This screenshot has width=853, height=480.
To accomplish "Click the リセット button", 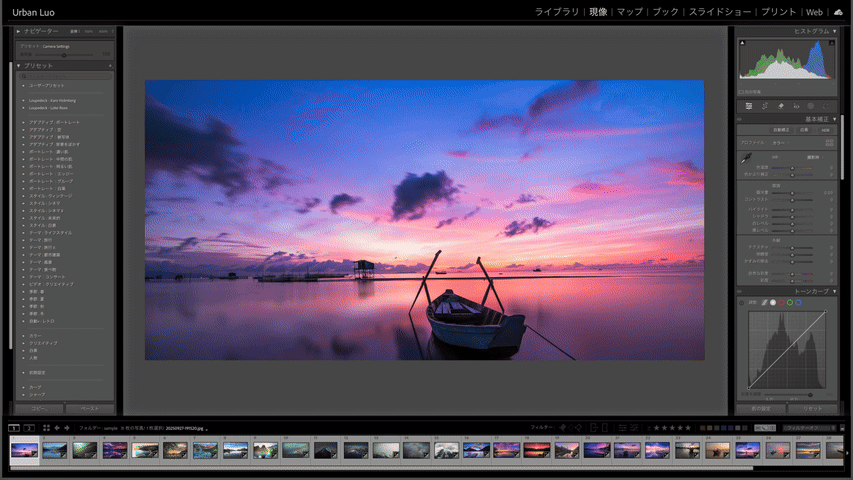I will (x=812, y=409).
